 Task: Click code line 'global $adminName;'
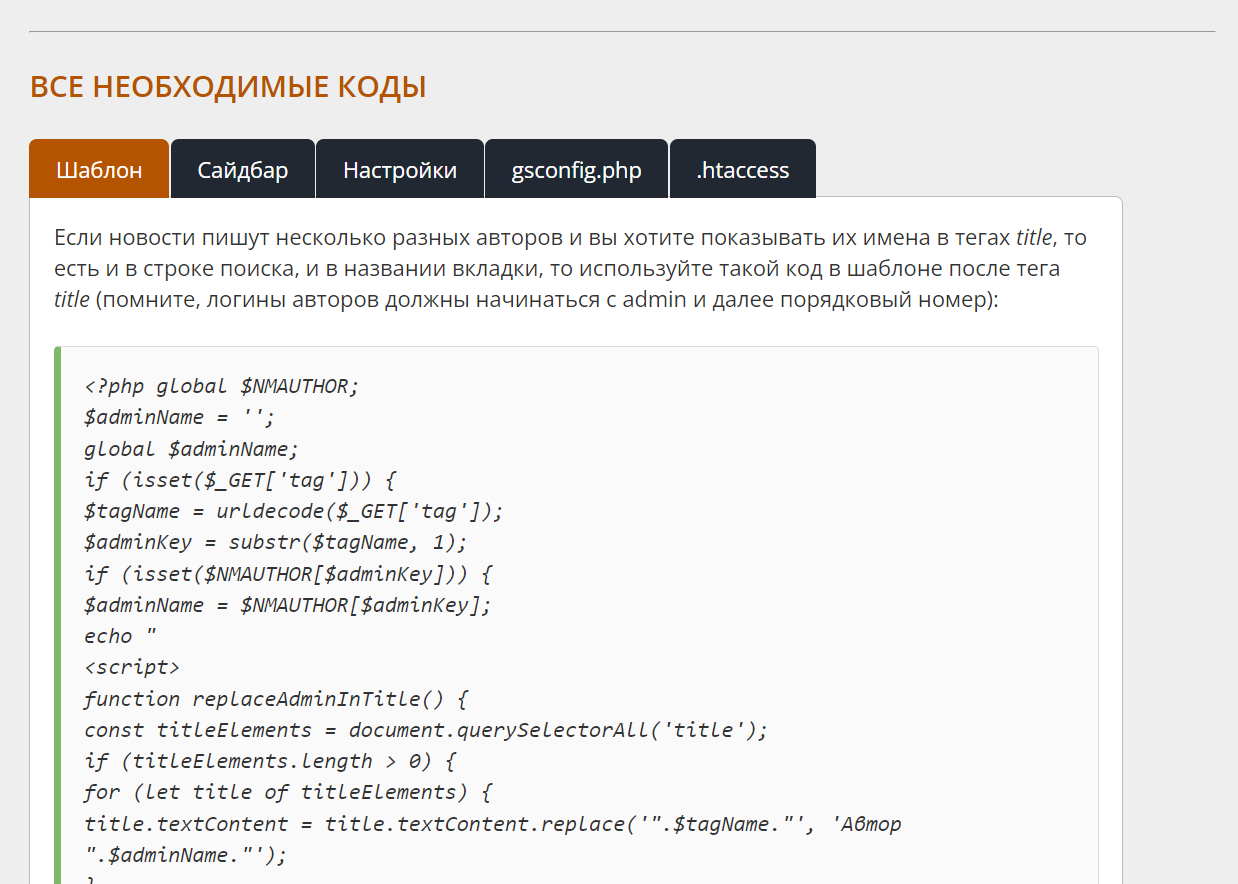pyautogui.click(x=191, y=449)
